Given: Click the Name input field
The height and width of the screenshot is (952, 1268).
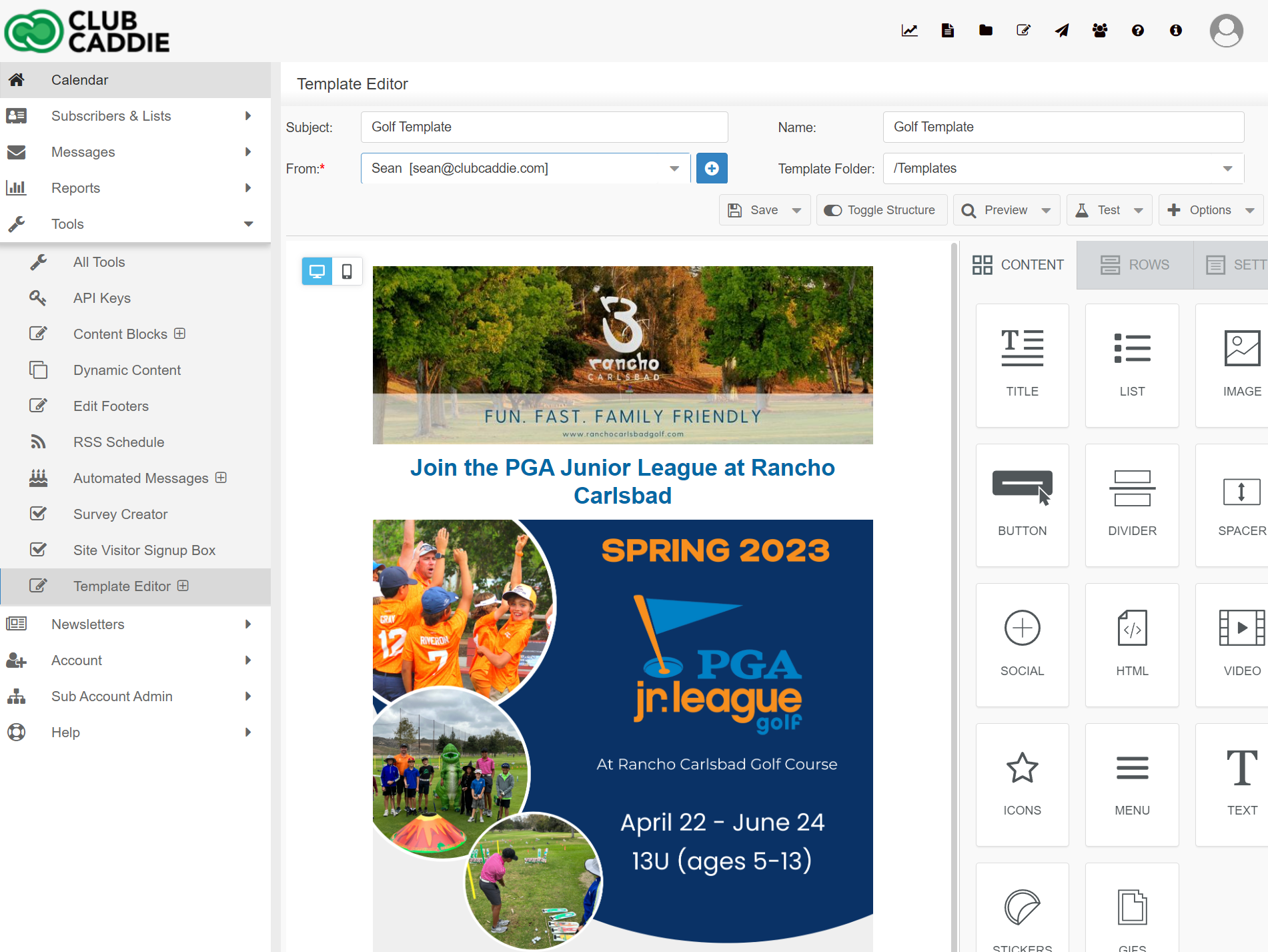Looking at the screenshot, I should pyautogui.click(x=1063, y=127).
